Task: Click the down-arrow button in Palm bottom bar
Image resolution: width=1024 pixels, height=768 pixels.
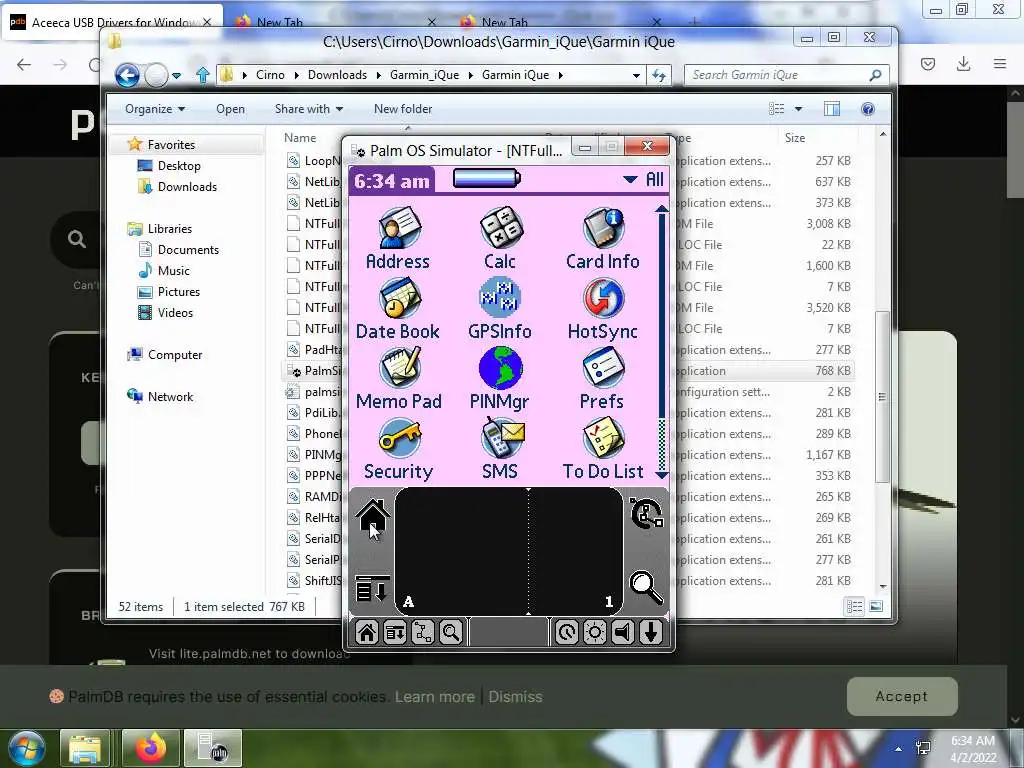Action: pos(651,632)
